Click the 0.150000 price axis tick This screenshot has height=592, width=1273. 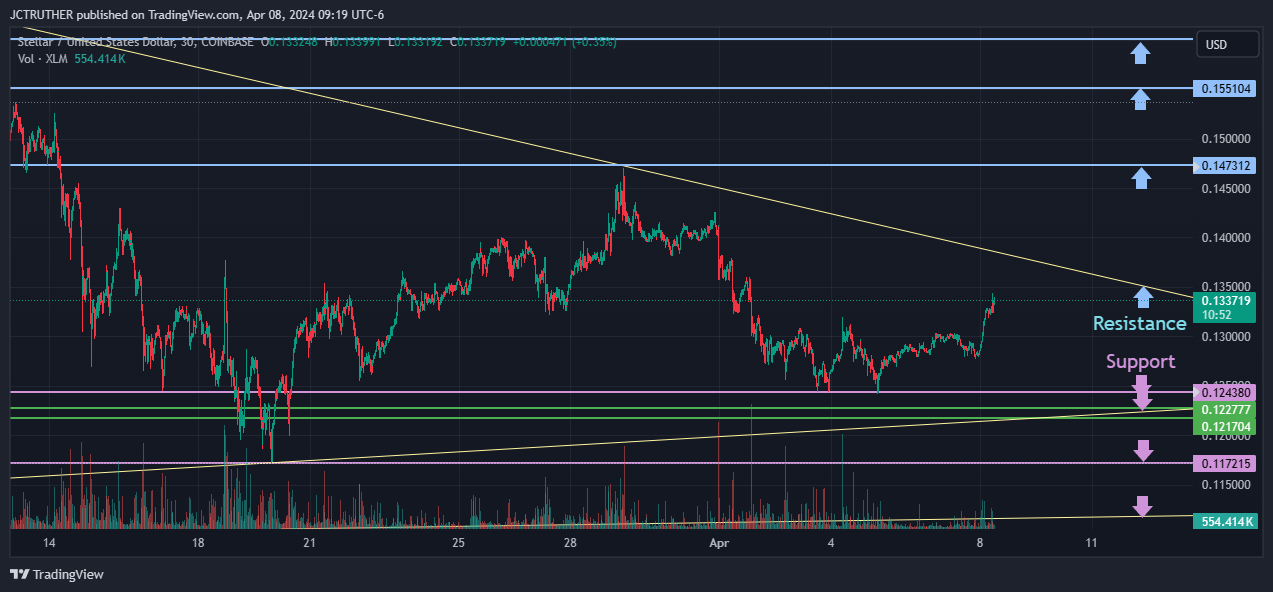[x=1226, y=138]
